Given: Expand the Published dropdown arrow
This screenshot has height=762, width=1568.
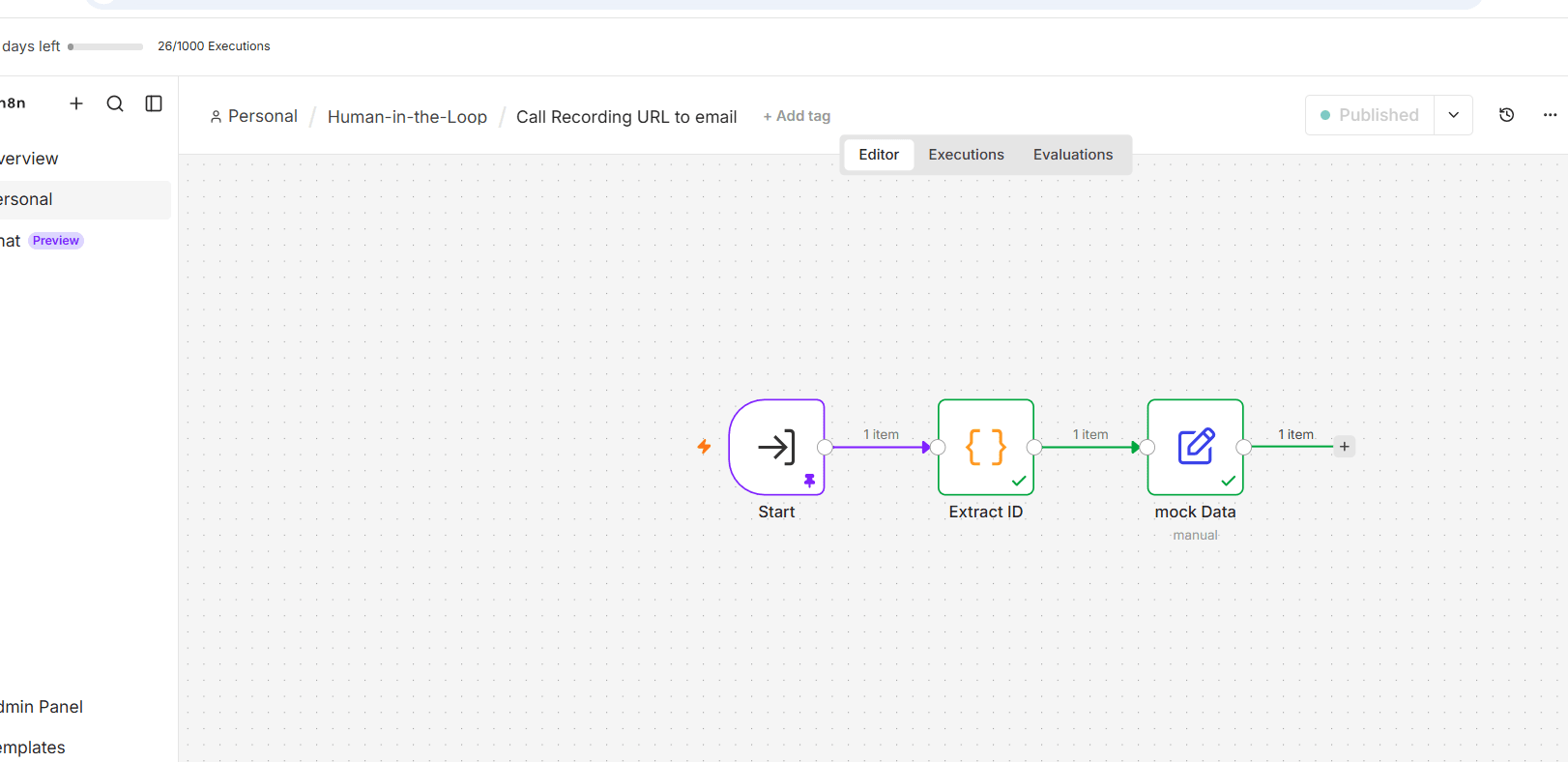Looking at the screenshot, I should pyautogui.click(x=1453, y=115).
